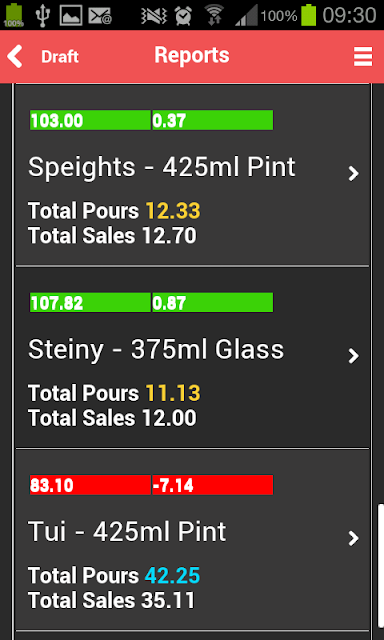This screenshot has width=384, height=640.
Task: Expand Tui 425ml Pint chevron arrow
Action: 353,539
